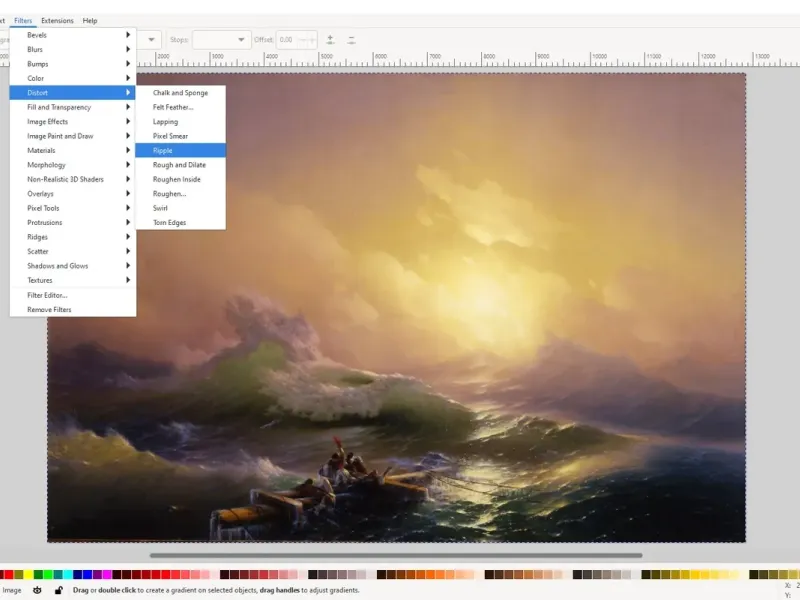The height and width of the screenshot is (600, 800).
Task: Apply the Swirl distort filter
Action: coord(181,208)
